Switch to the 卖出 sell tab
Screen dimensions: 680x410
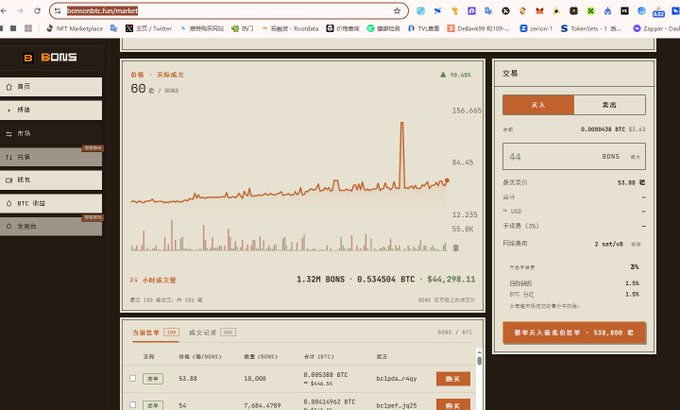point(609,105)
